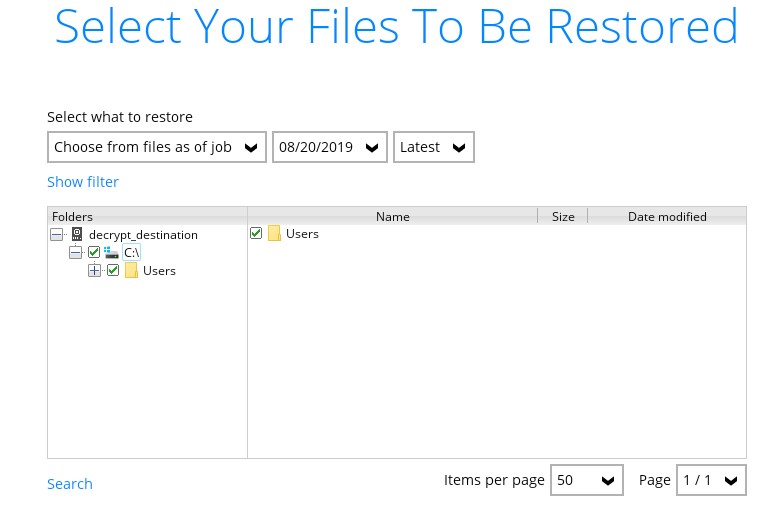The image size is (768, 505).
Task: Uncheck the Users checkbox in Name list
Action: coord(256,233)
